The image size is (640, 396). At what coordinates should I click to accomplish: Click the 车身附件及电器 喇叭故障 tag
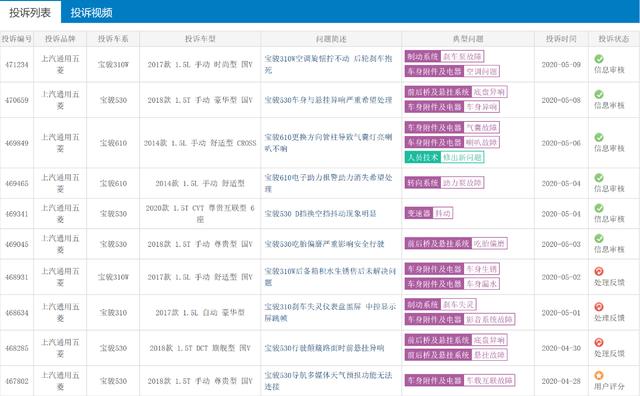click(x=452, y=142)
